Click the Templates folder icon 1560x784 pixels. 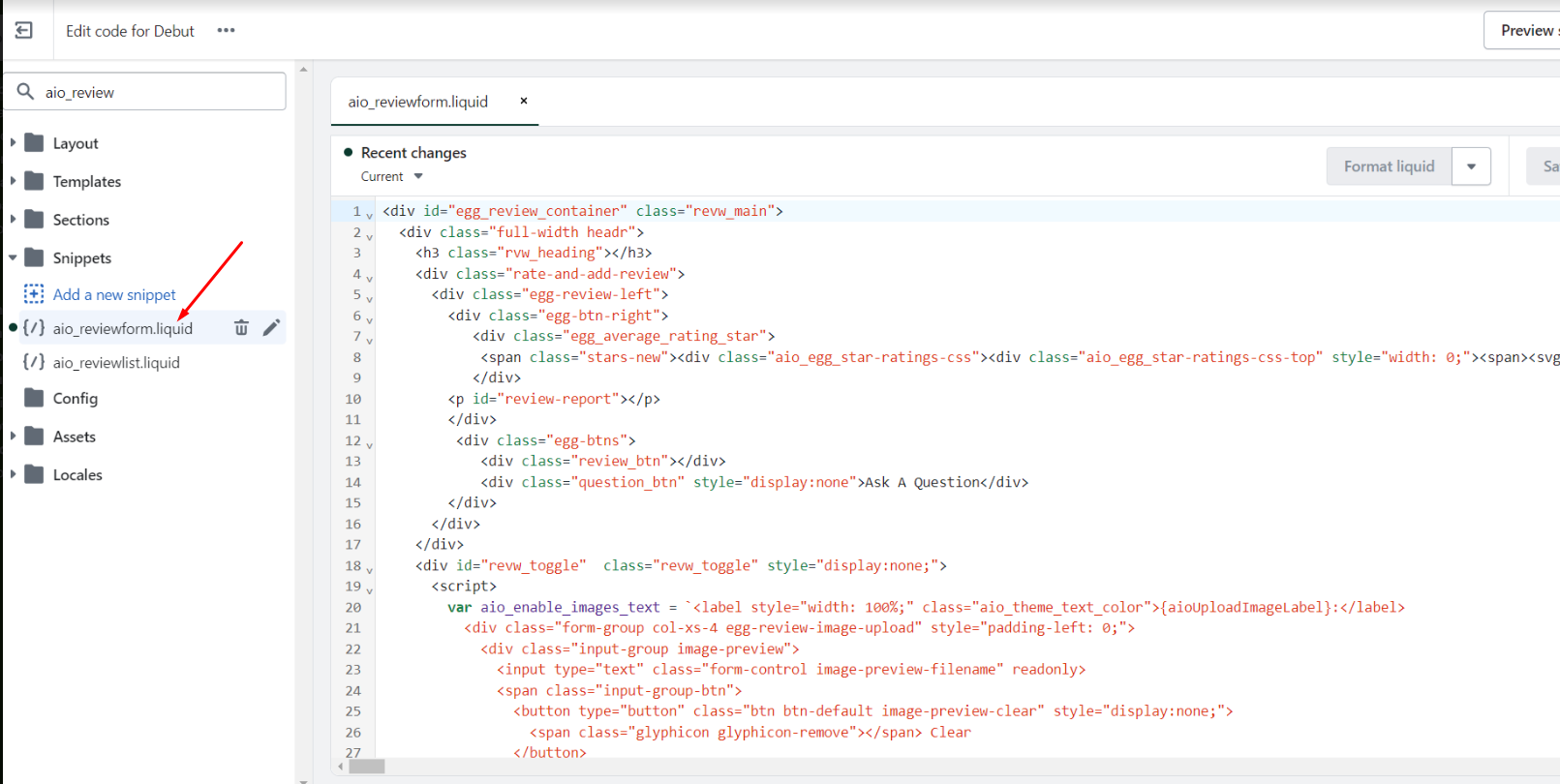point(34,181)
